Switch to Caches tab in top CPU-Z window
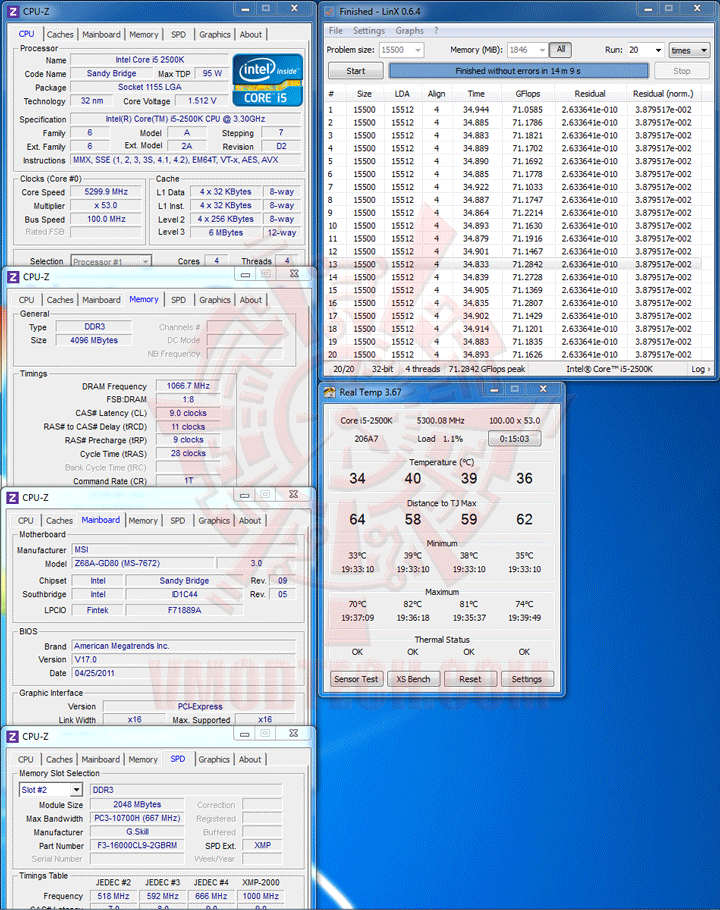Screen dimensions: 720x910 (x=60, y=34)
